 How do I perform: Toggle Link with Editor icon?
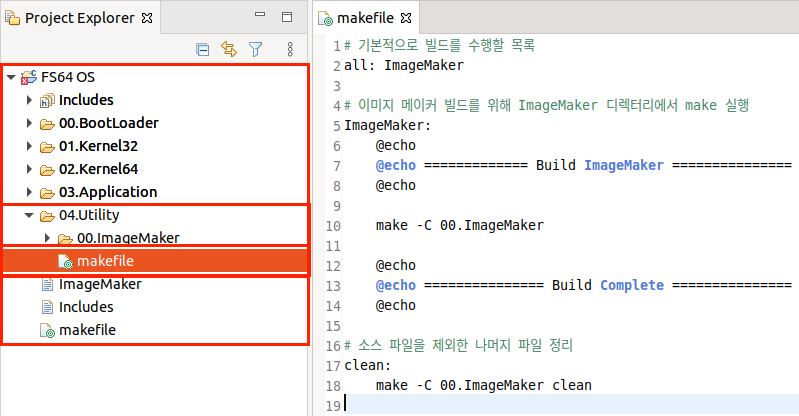229,49
